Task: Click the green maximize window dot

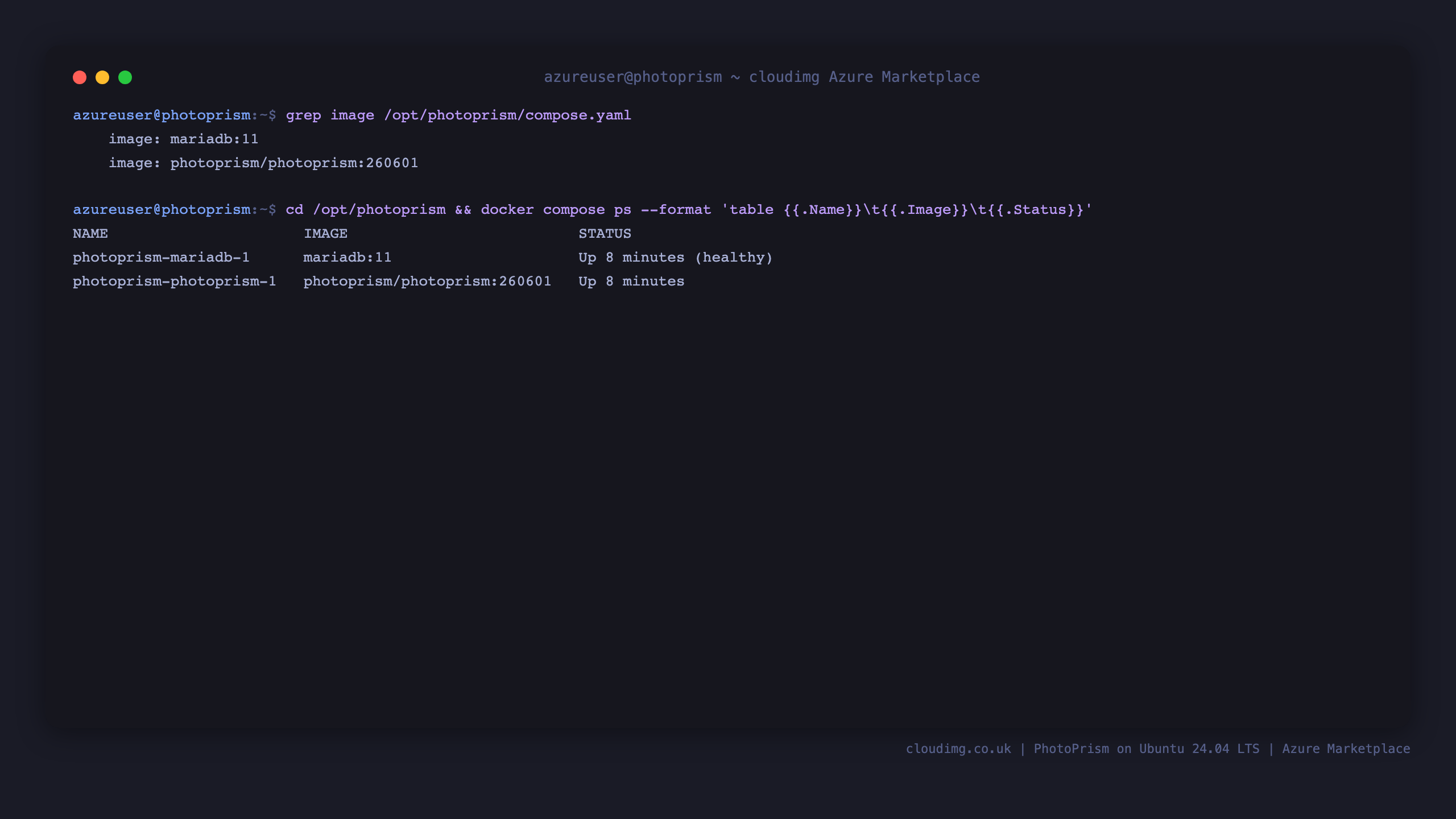Action: pos(125,77)
